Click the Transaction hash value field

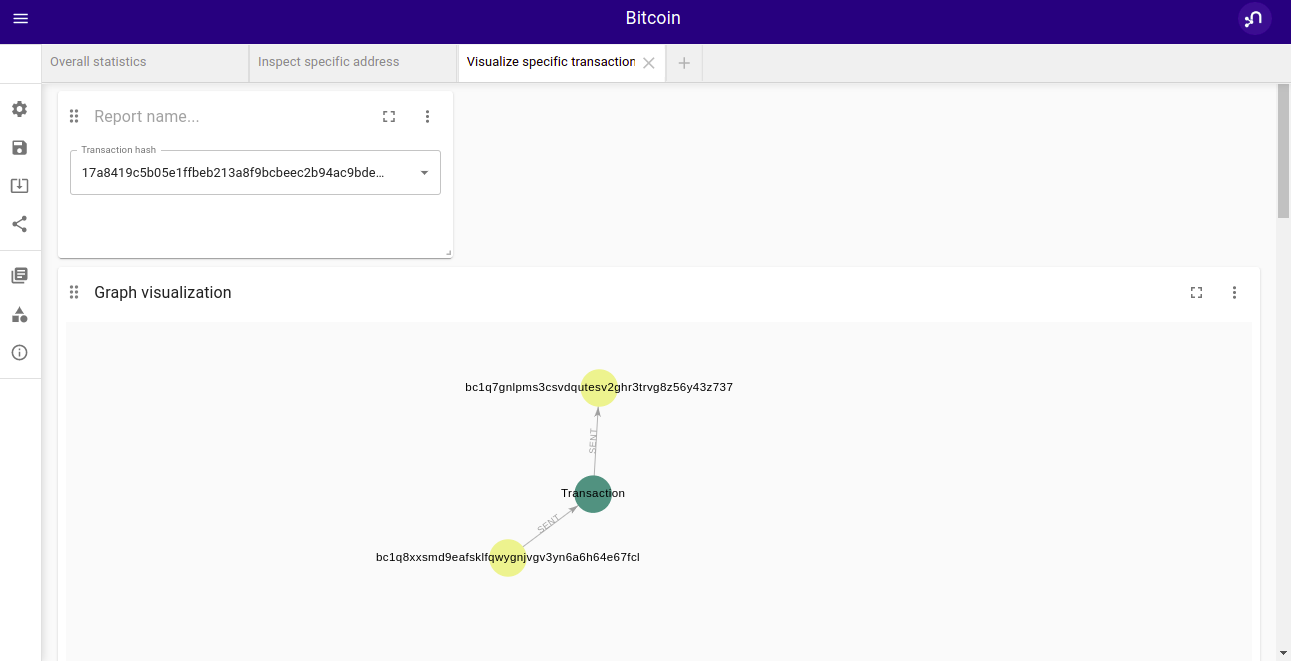[255, 172]
